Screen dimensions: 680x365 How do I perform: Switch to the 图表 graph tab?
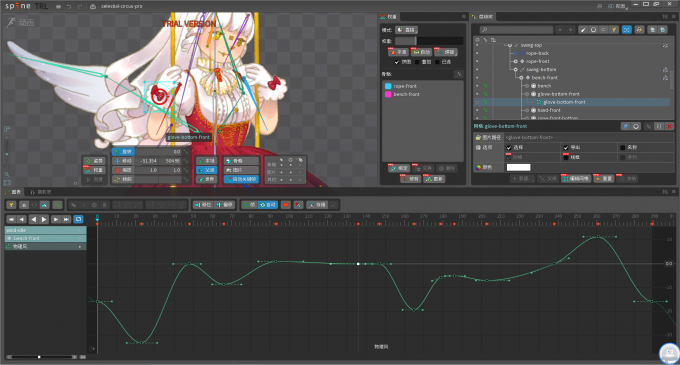click(x=13, y=192)
